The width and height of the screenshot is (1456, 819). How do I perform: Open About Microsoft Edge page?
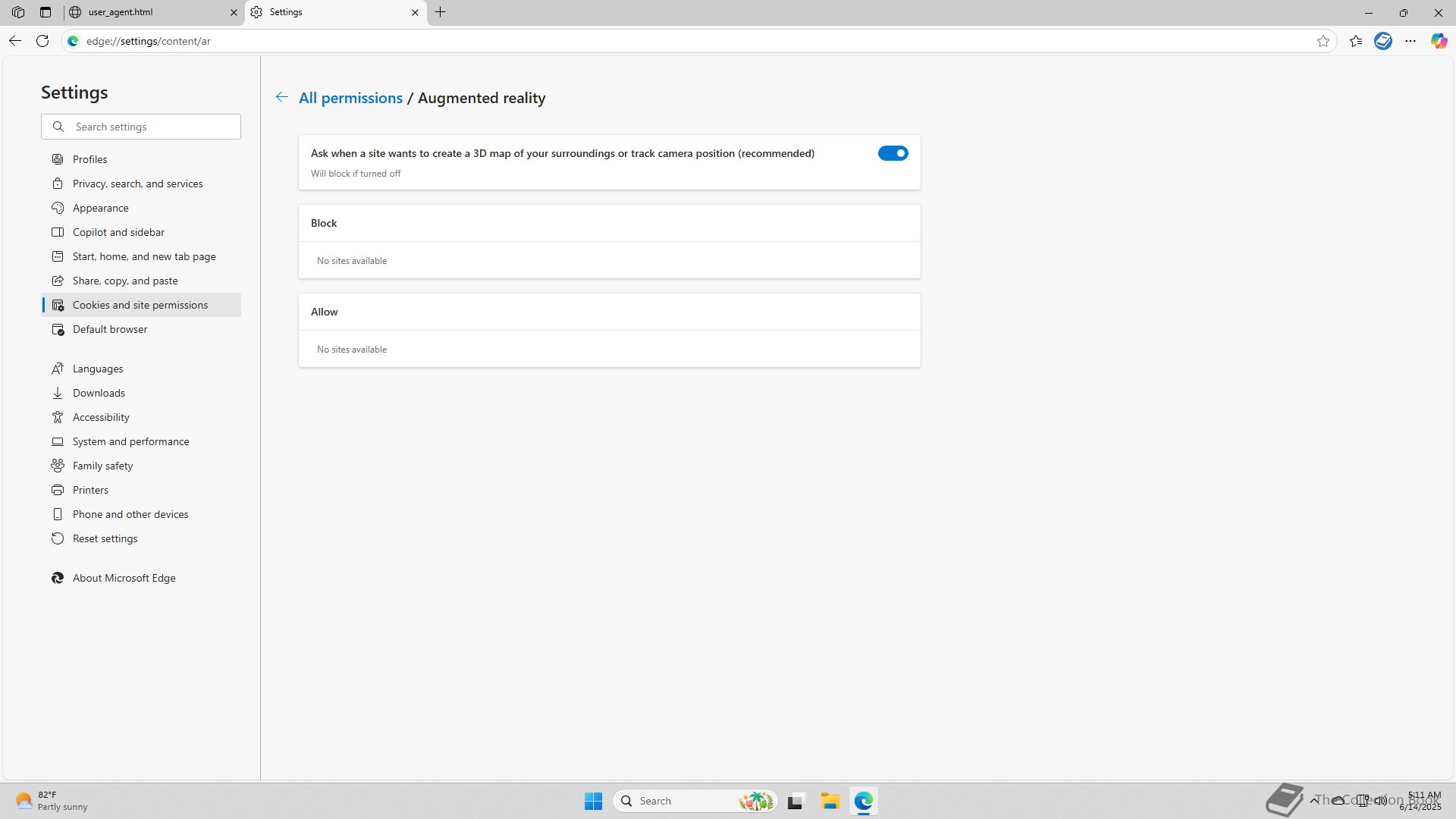pyautogui.click(x=124, y=578)
